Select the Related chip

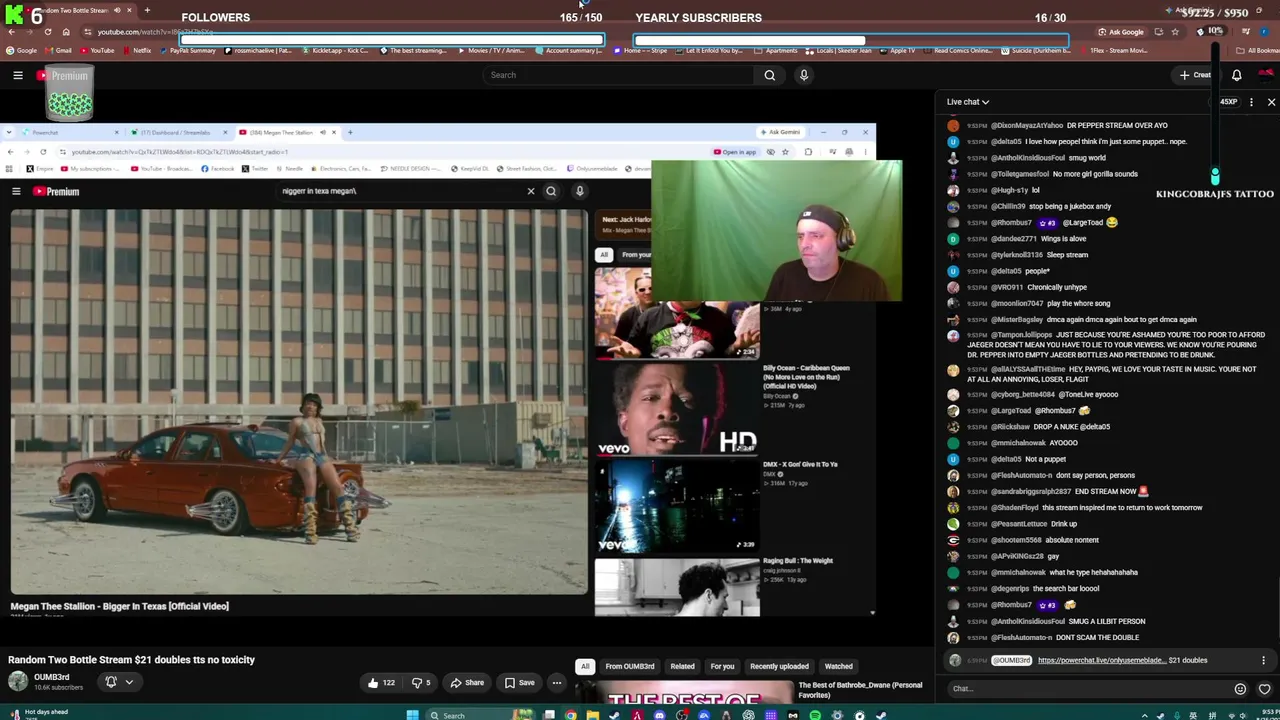click(682, 666)
